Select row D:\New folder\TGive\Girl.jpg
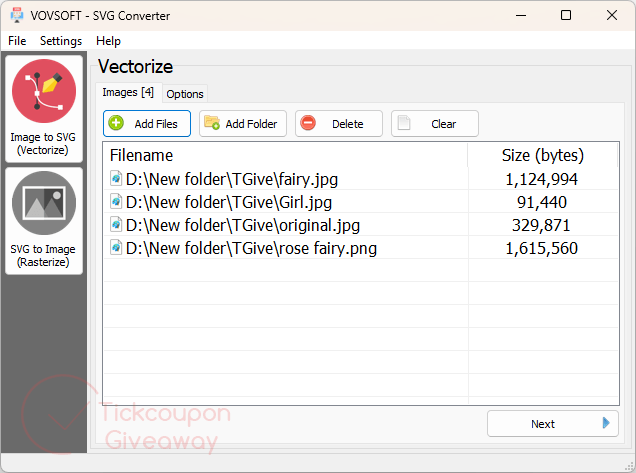This screenshot has width=636, height=473. pyautogui.click(x=361, y=202)
